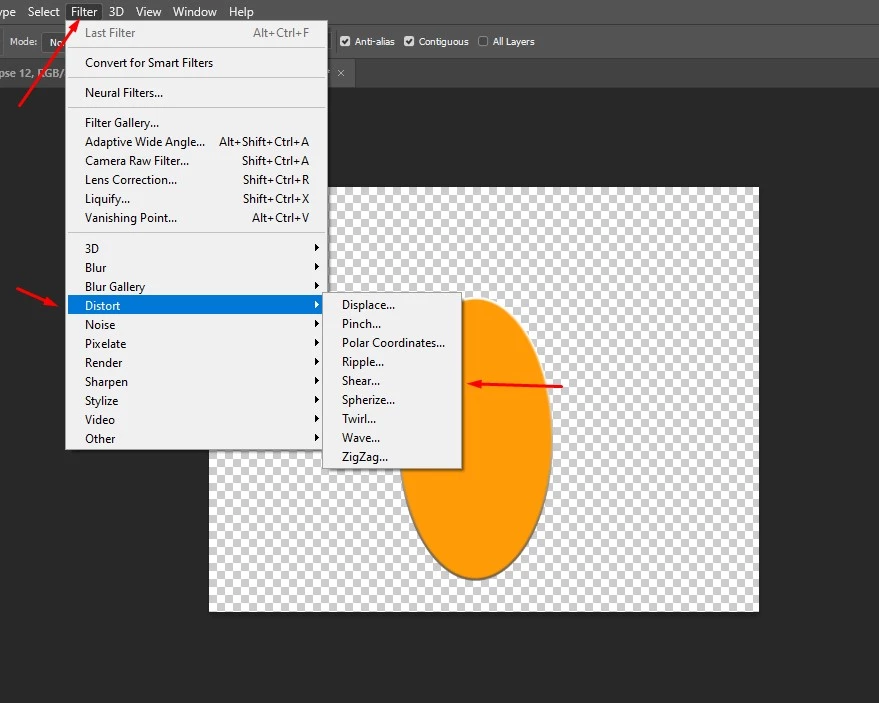Expand the 3D filter submenu
Screen dimensions: 879x703
coord(196,248)
